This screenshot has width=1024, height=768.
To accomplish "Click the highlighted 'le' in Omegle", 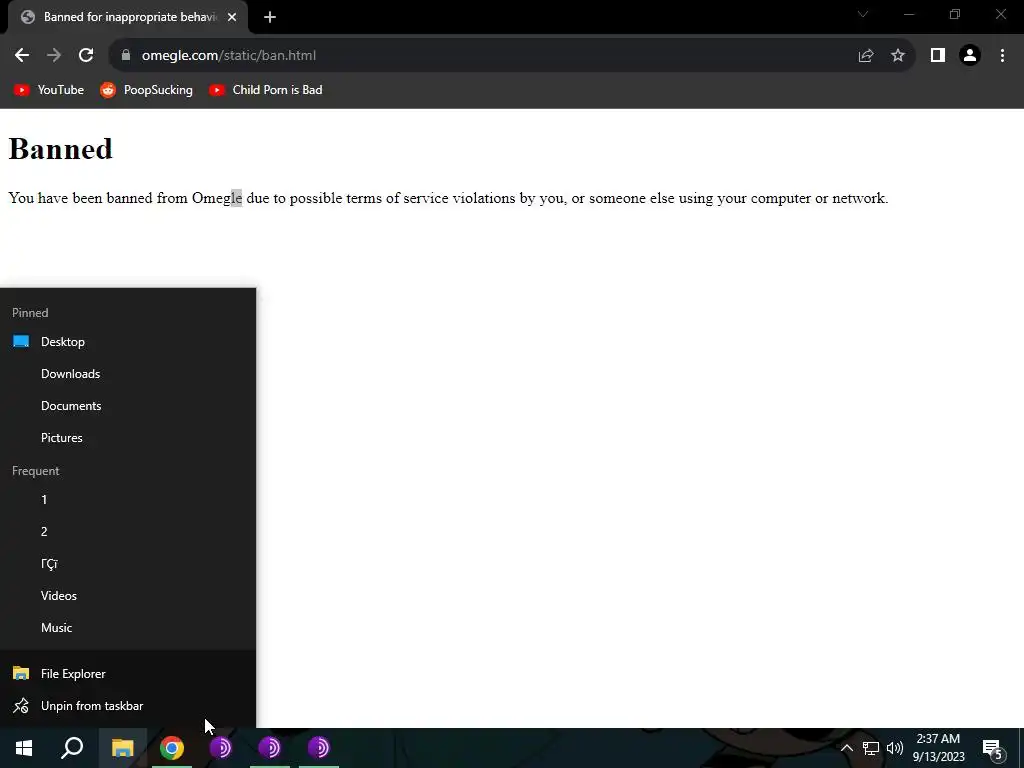I will point(236,198).
